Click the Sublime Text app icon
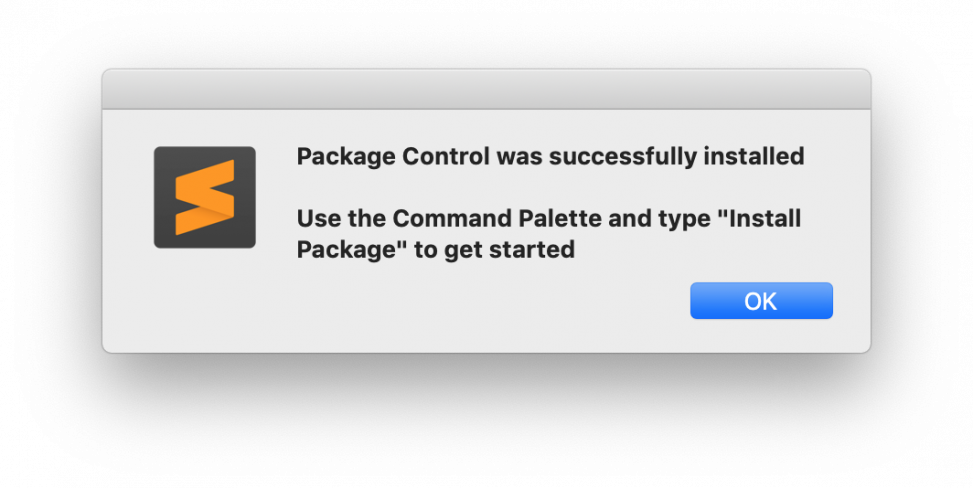 [204, 197]
